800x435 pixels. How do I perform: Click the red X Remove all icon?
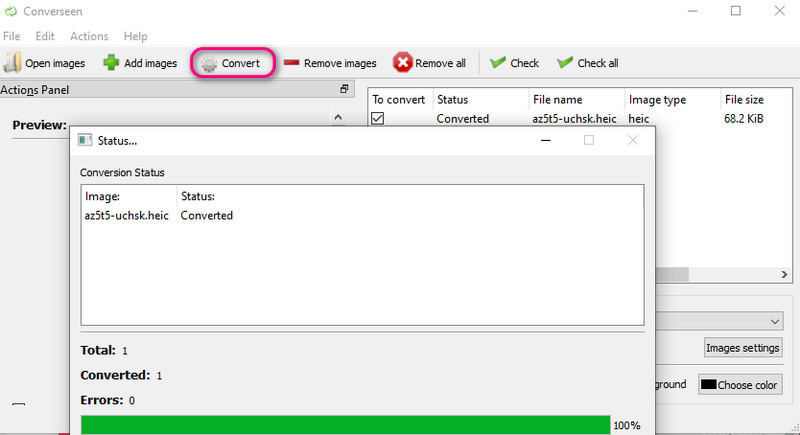tap(402, 62)
